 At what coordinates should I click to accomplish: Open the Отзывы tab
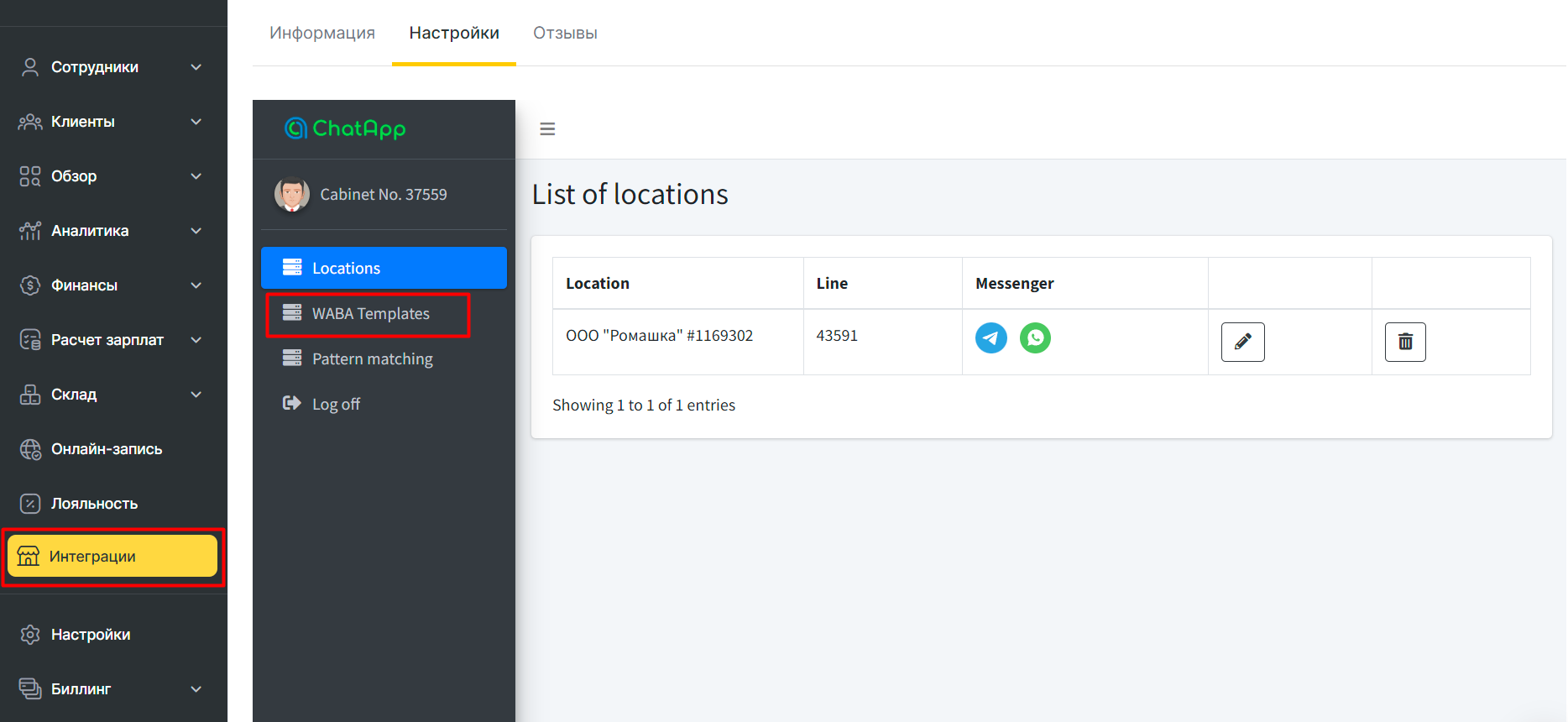pos(565,33)
